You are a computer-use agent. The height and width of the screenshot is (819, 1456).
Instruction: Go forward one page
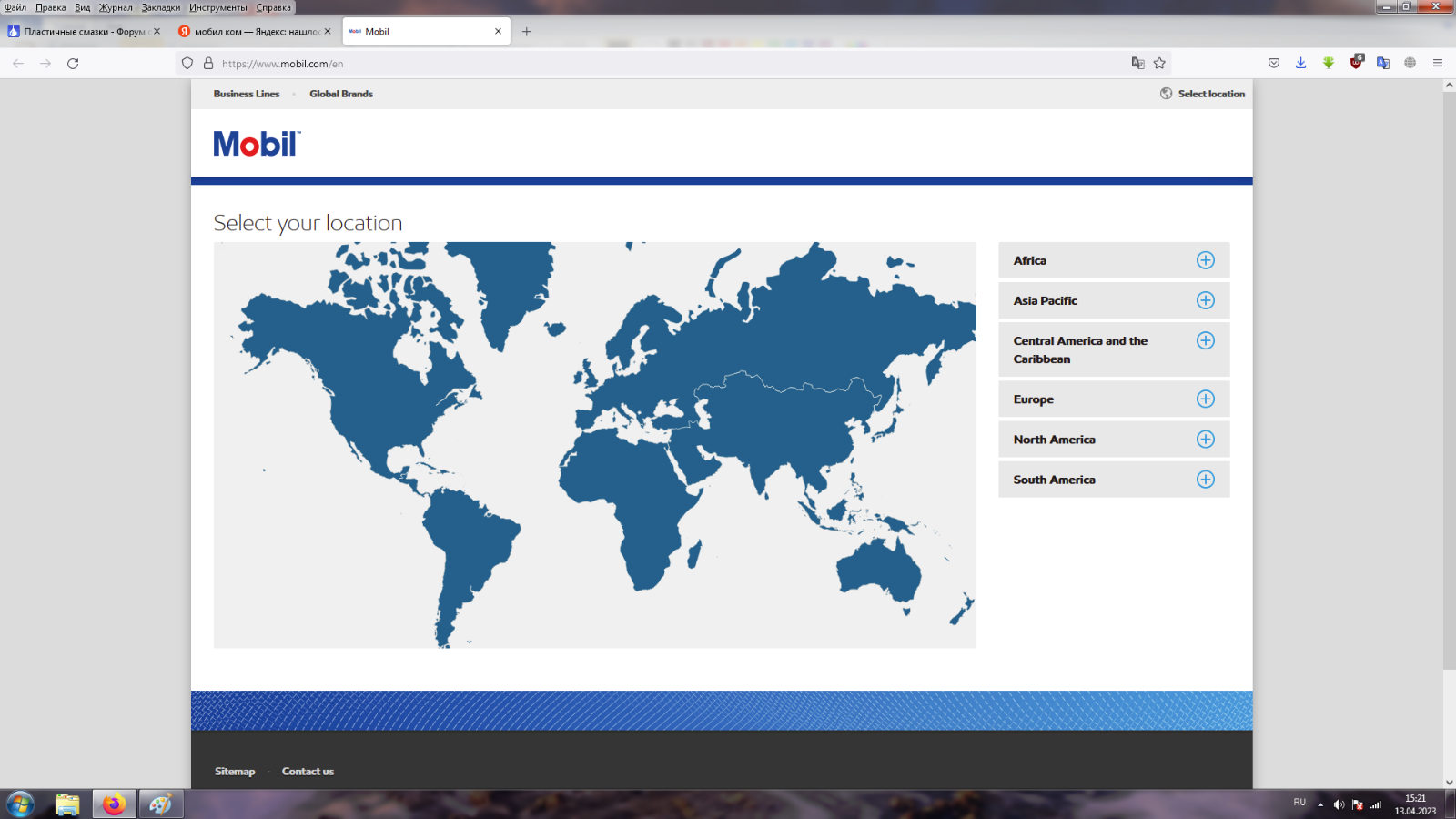45,63
